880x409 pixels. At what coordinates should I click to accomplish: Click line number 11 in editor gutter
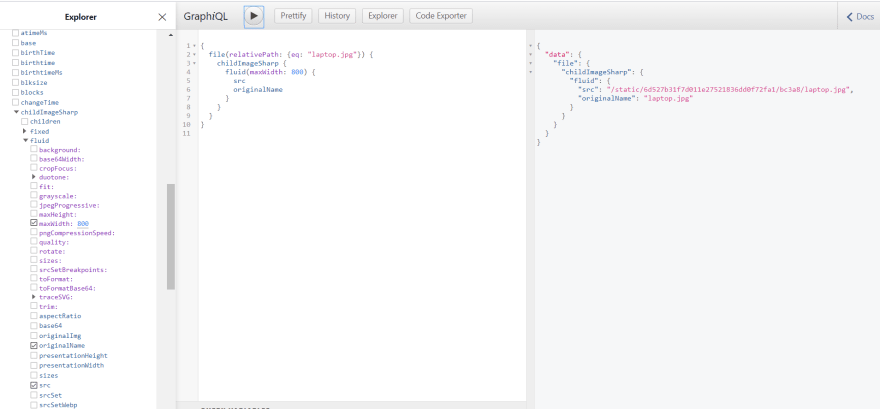click(x=187, y=134)
